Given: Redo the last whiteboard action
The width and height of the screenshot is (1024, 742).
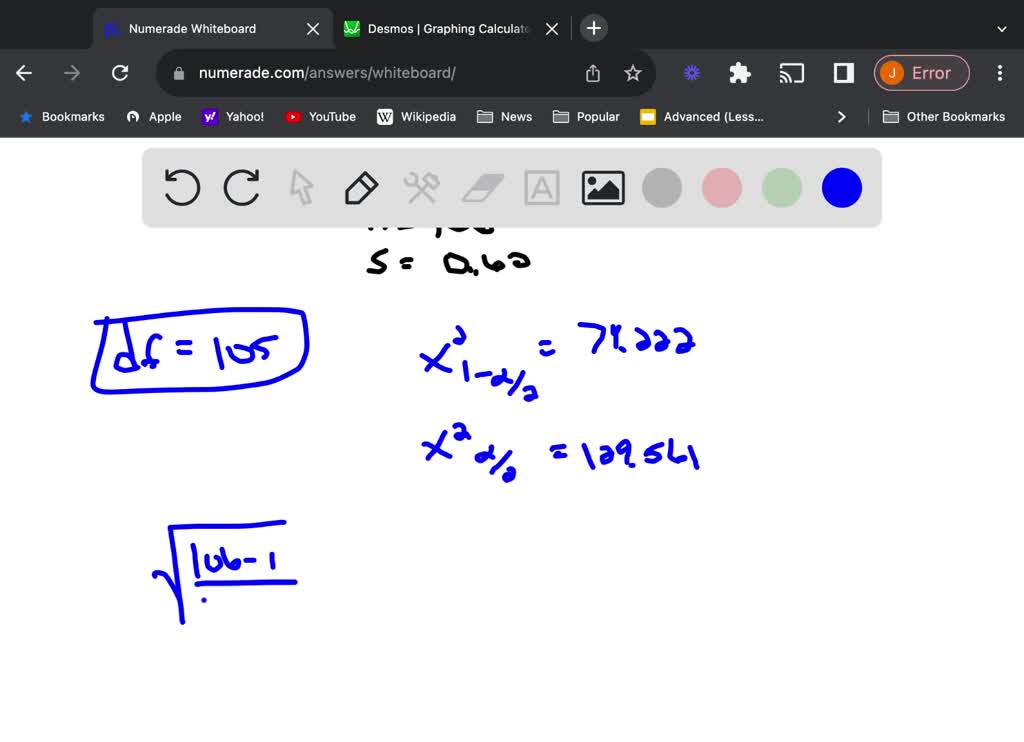Looking at the screenshot, I should pos(242,188).
